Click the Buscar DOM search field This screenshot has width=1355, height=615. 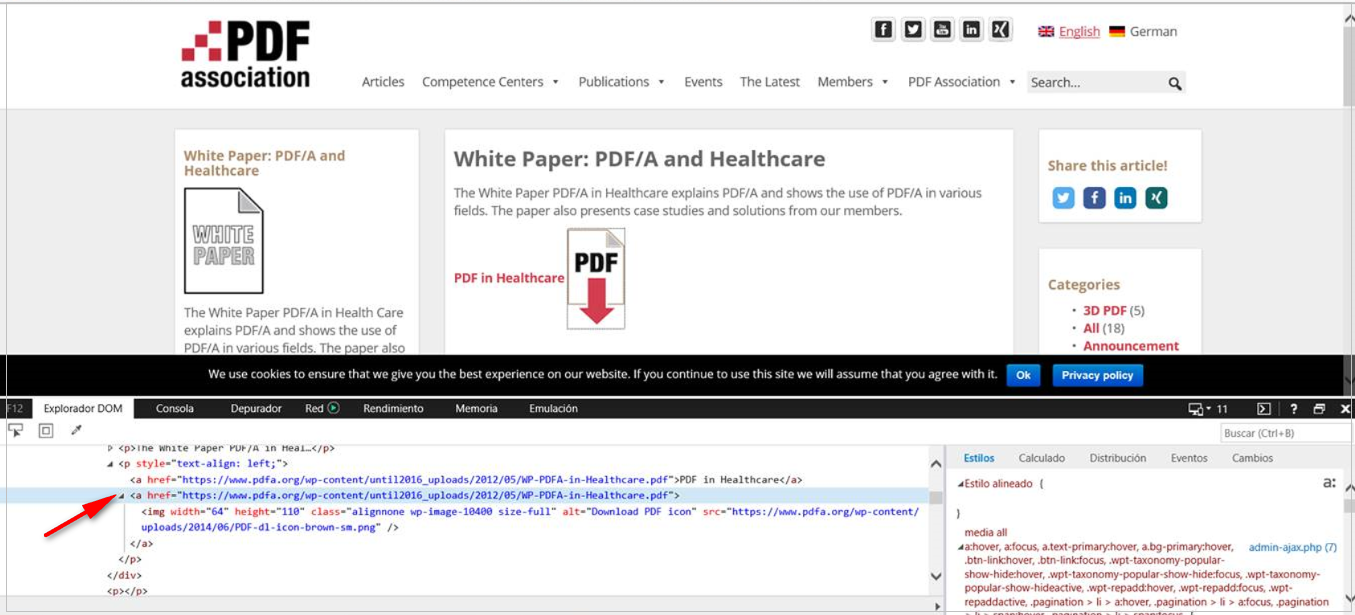pos(1285,433)
